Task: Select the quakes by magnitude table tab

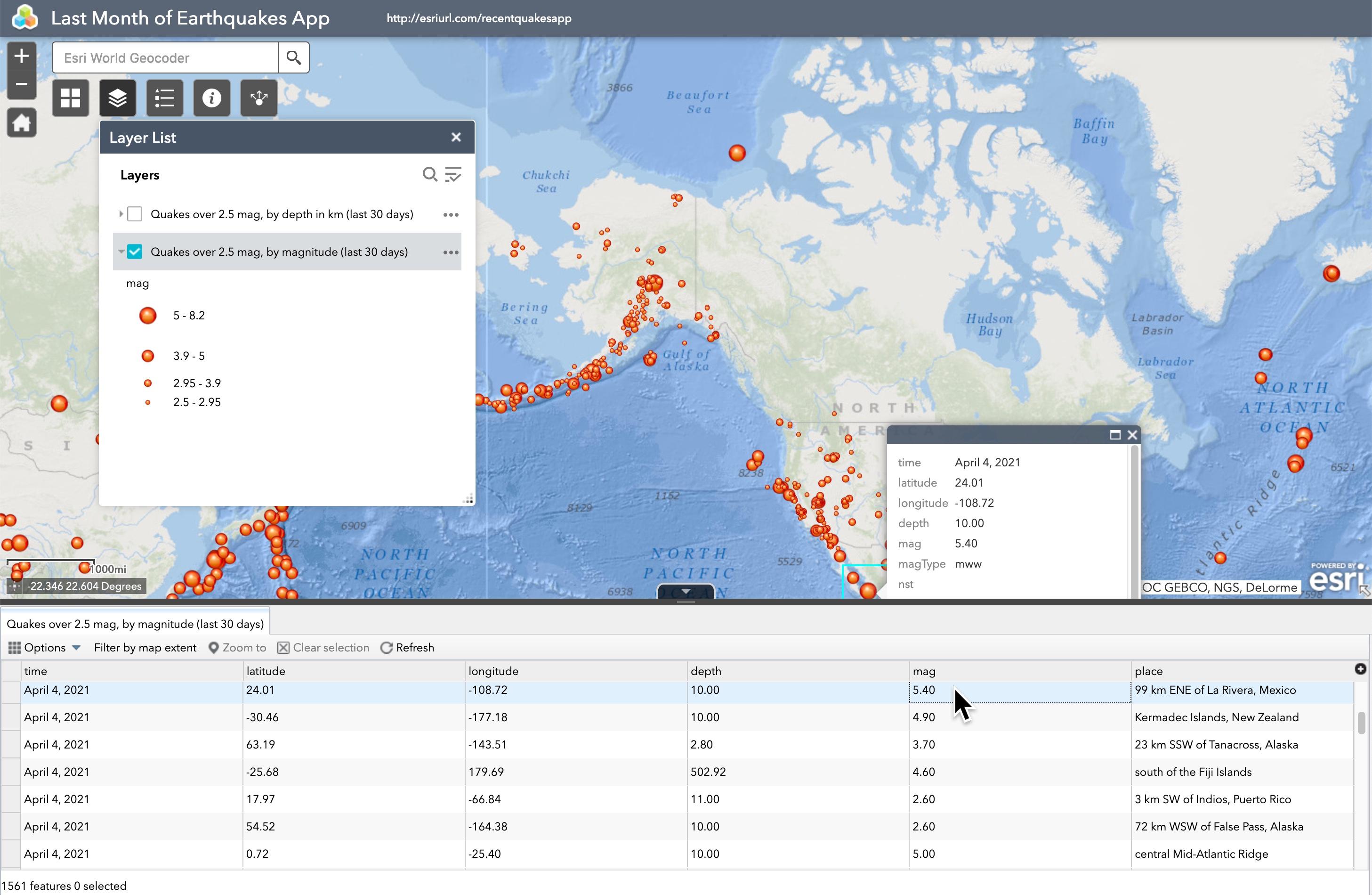Action: (135, 624)
